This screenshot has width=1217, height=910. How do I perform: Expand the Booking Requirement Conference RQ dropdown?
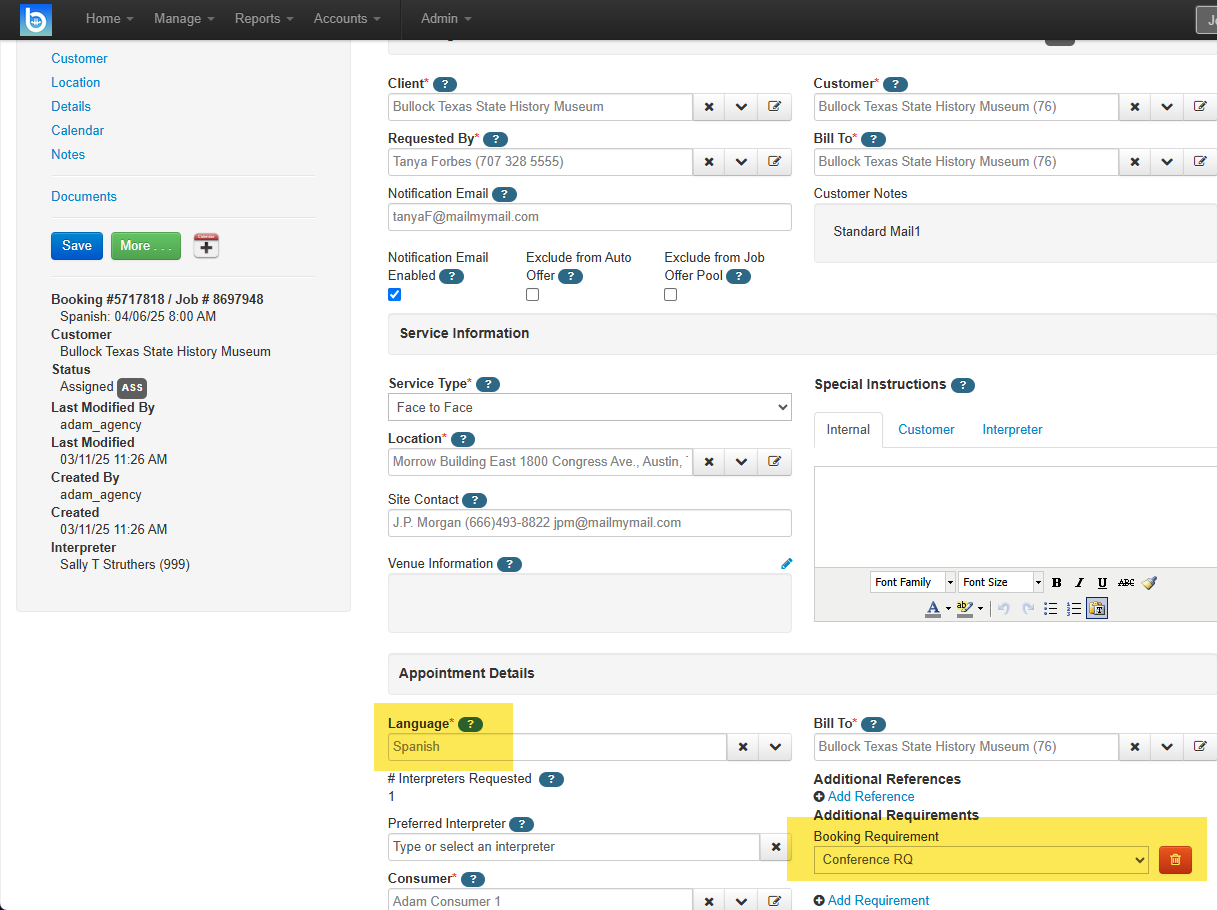[982, 859]
